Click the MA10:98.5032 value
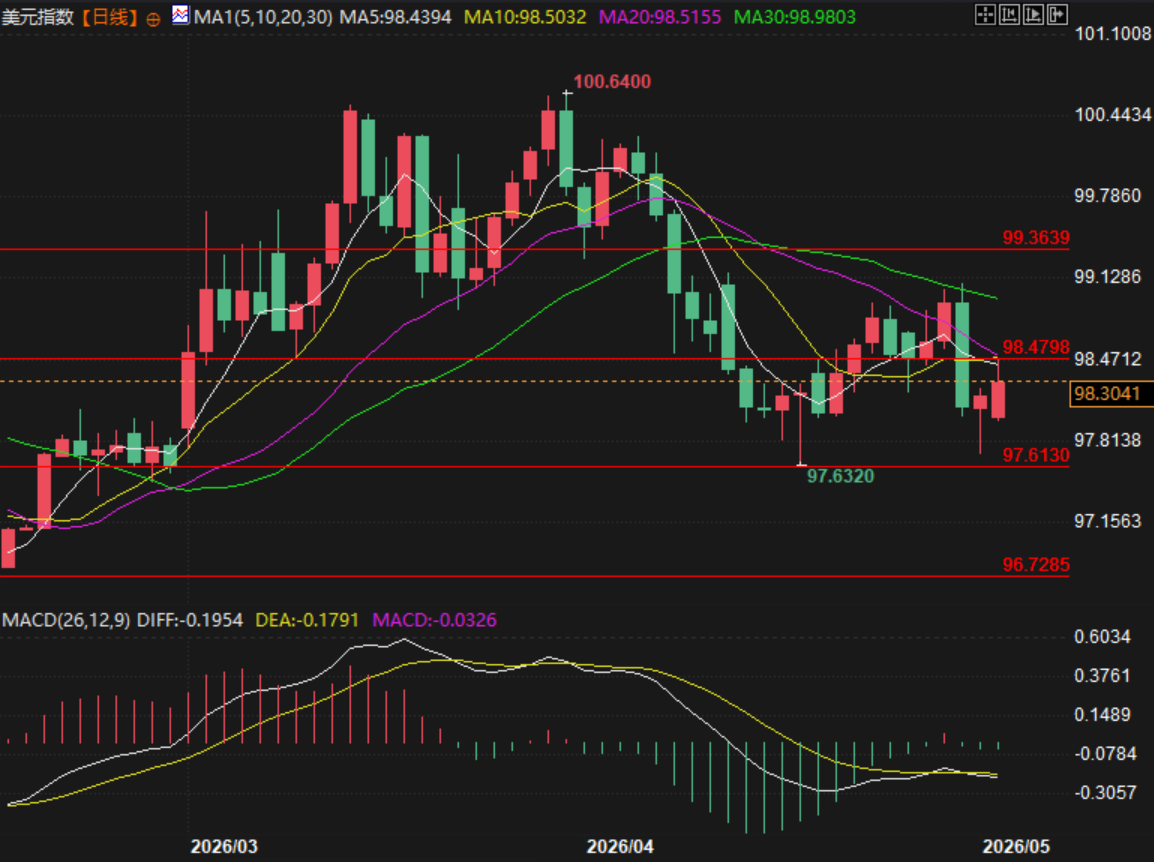The width and height of the screenshot is (1154, 862). pos(525,16)
